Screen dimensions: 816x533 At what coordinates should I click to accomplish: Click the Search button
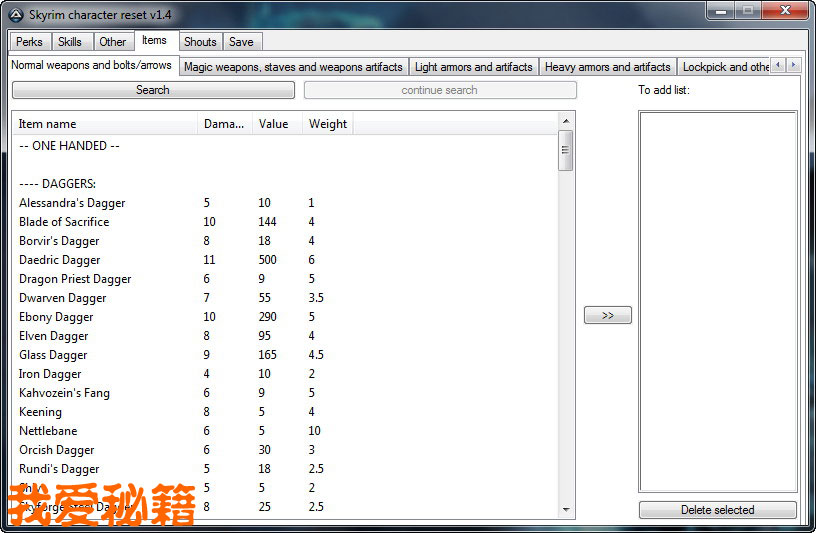coord(153,90)
